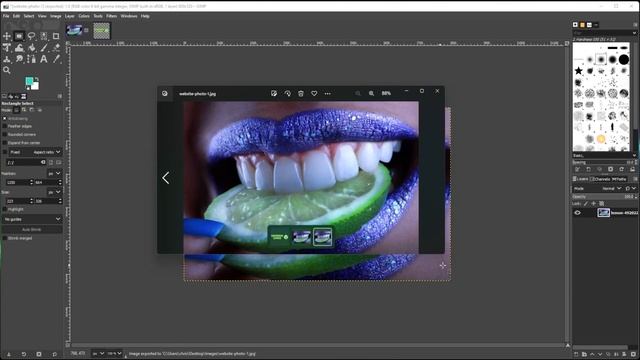Image resolution: width=640 pixels, height=360 pixels.
Task: Open the Select menu
Action: click(x=29, y=16)
